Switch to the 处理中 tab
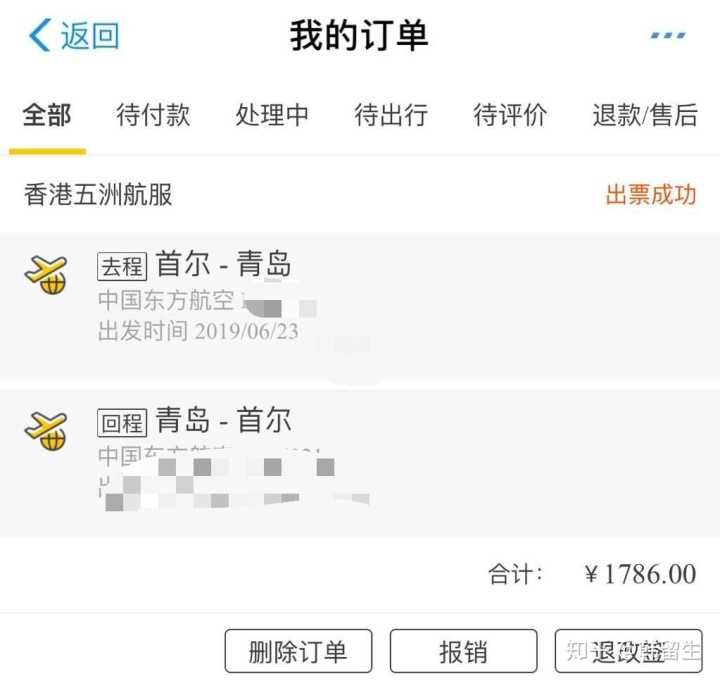Viewport: 720px width, 681px height. pos(272,115)
